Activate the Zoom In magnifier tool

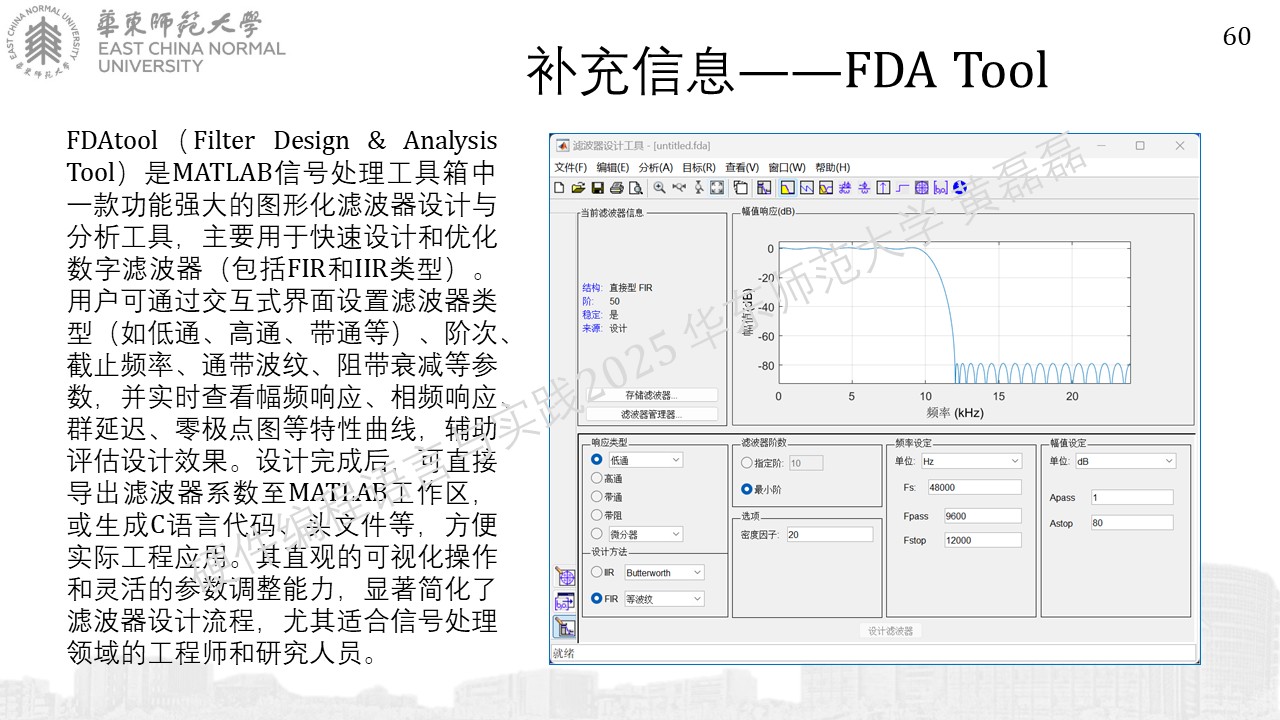pyautogui.click(x=659, y=187)
